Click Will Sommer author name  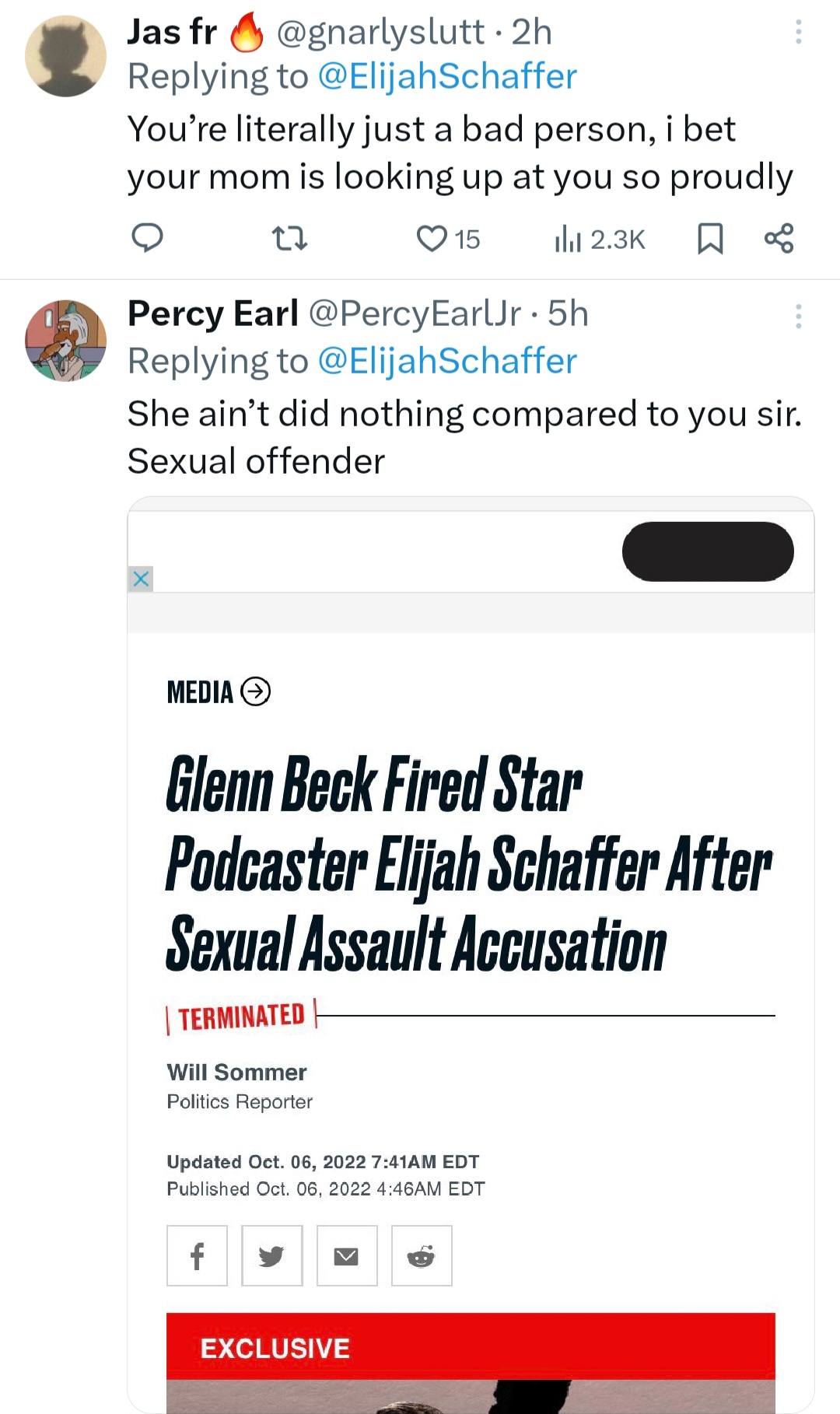236,1073
